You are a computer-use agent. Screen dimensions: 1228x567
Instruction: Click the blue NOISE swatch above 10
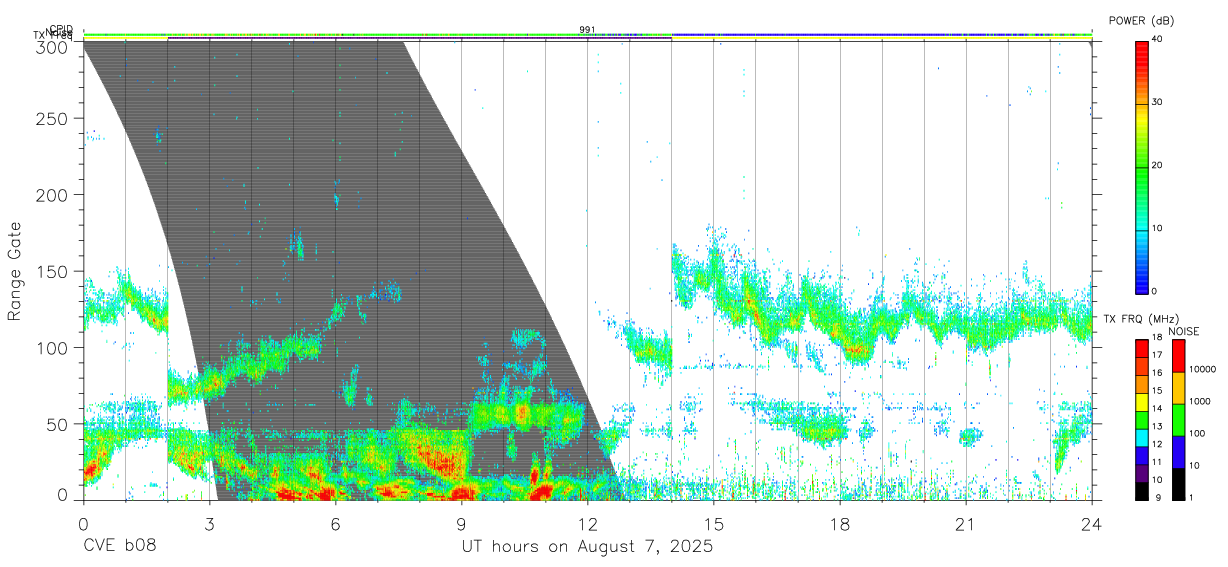tap(1178, 451)
